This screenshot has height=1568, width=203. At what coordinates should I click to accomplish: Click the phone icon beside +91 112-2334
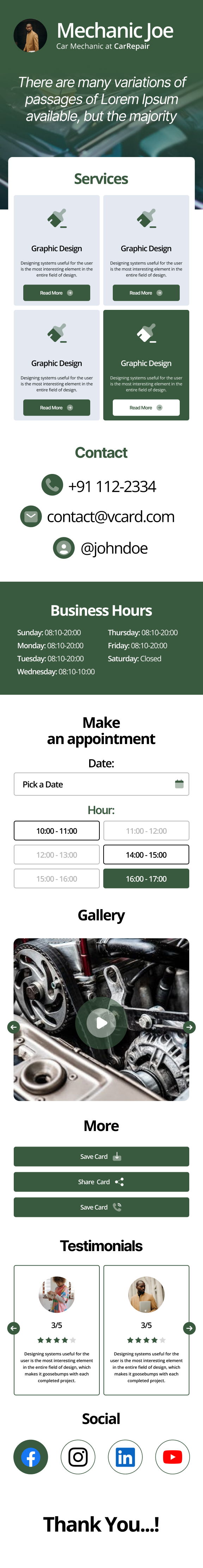[53, 485]
